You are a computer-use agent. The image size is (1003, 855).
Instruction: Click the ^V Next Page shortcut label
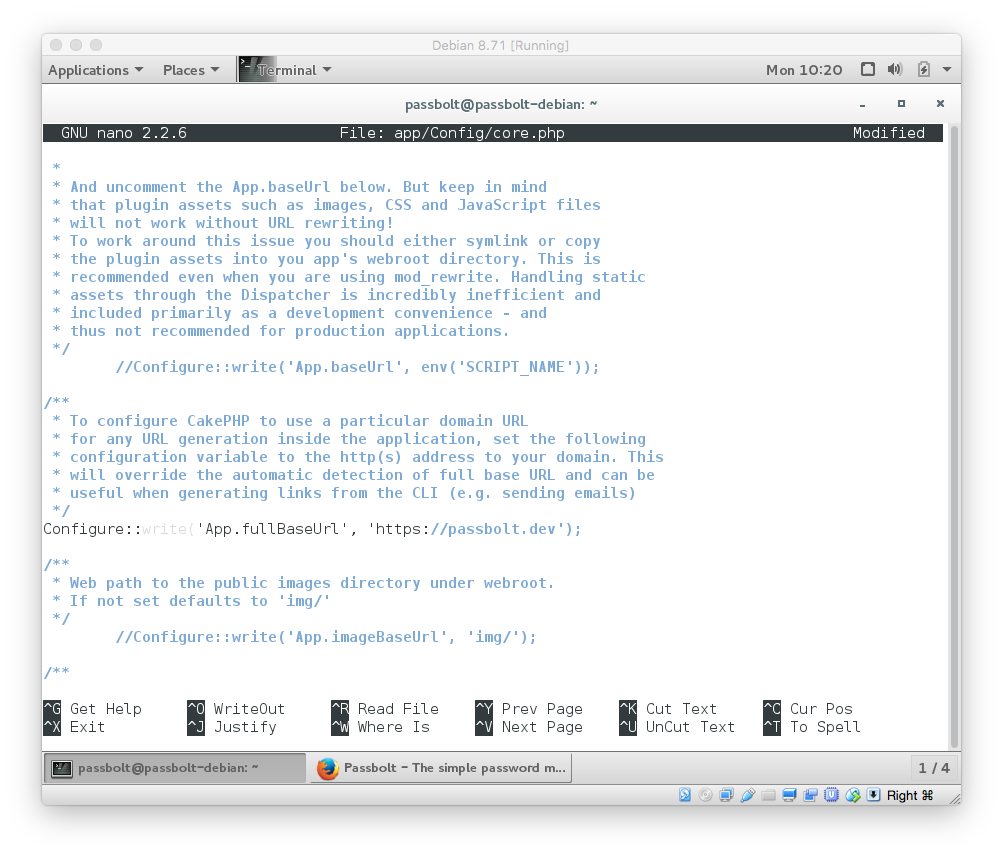click(x=529, y=726)
